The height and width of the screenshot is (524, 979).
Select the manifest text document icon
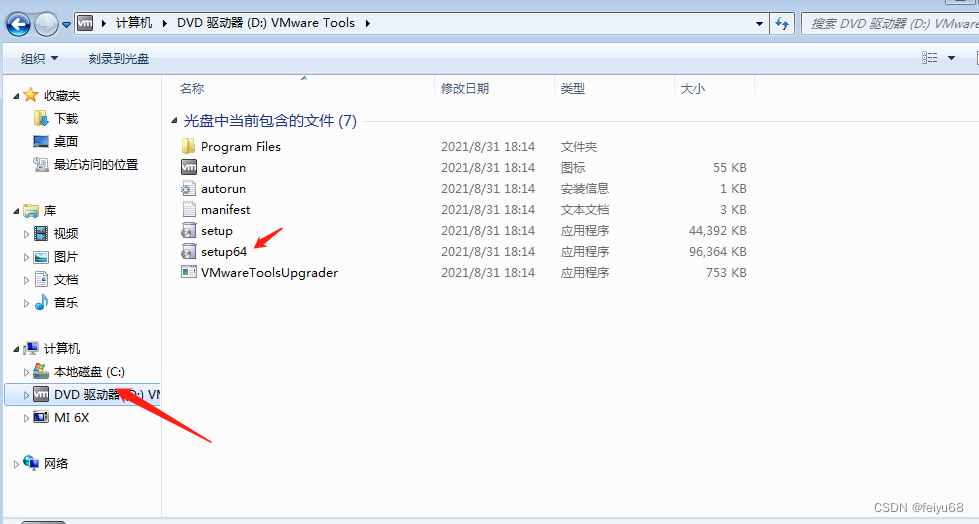(x=189, y=209)
